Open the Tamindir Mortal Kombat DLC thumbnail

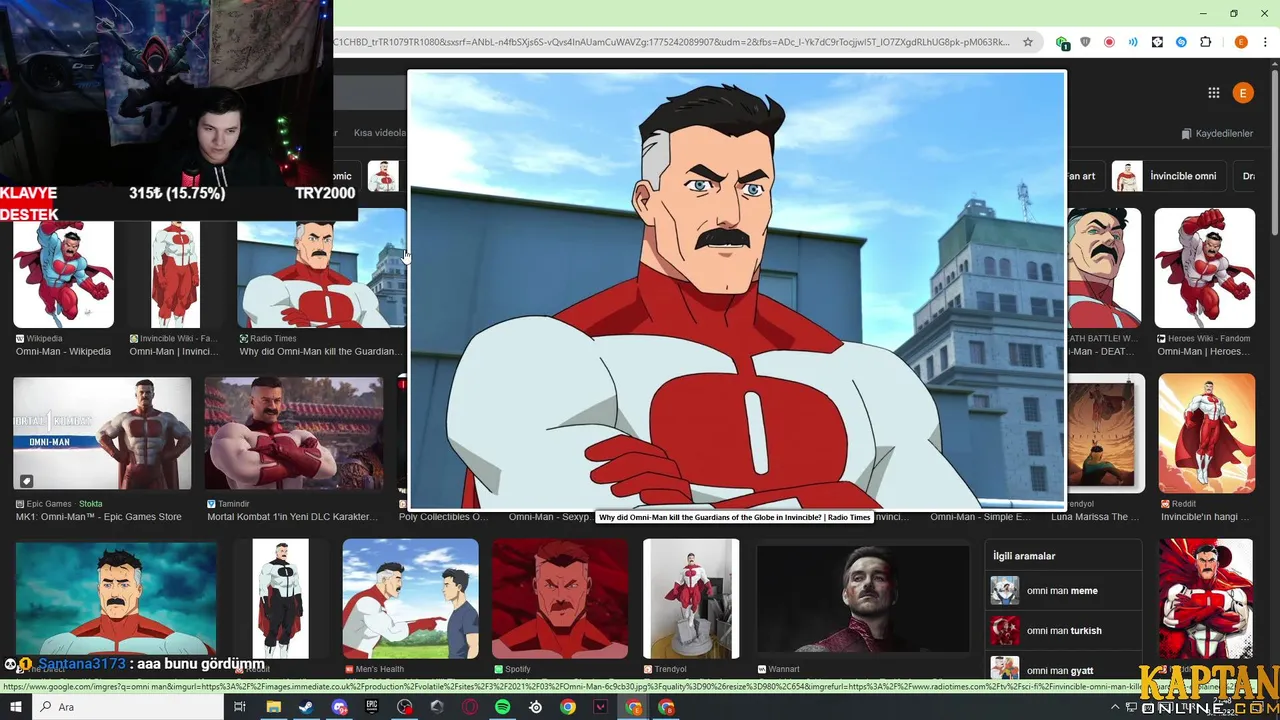(294, 433)
